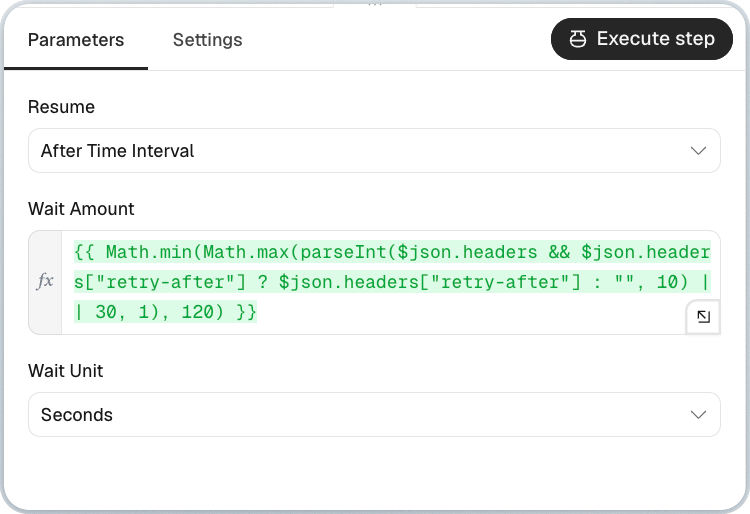Image resolution: width=750 pixels, height=514 pixels.
Task: Click the Wait Amount label
Action: [x=81, y=209]
